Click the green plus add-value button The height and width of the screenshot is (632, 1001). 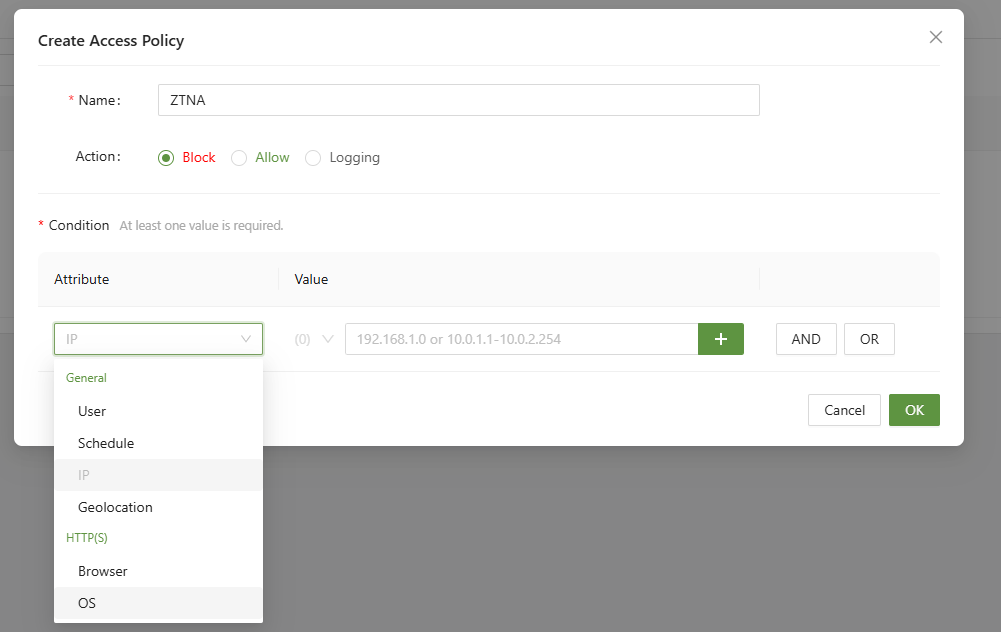pos(721,339)
